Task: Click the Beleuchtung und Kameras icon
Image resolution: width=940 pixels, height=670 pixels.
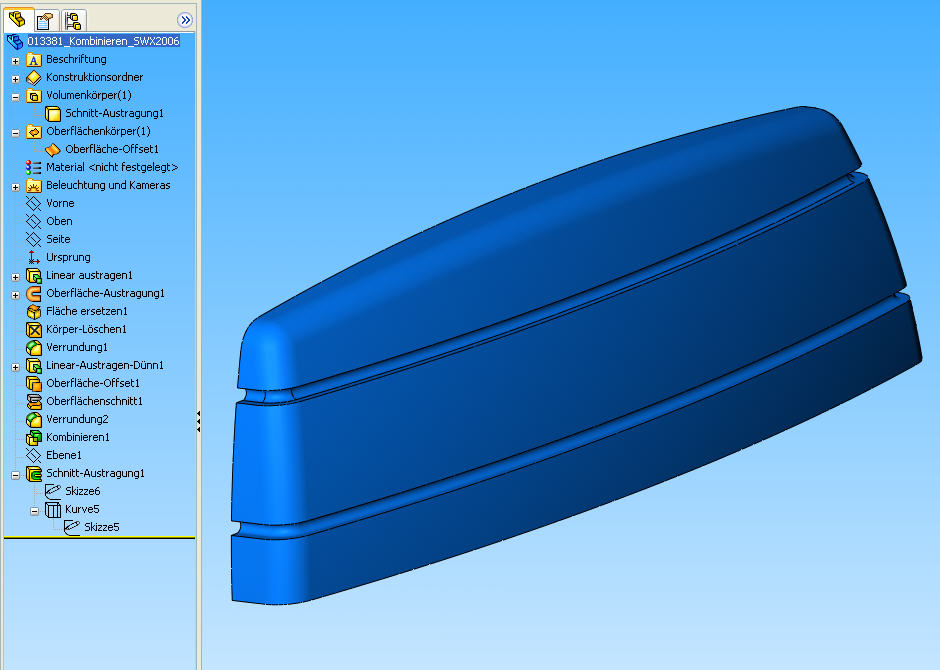Action: pos(34,185)
